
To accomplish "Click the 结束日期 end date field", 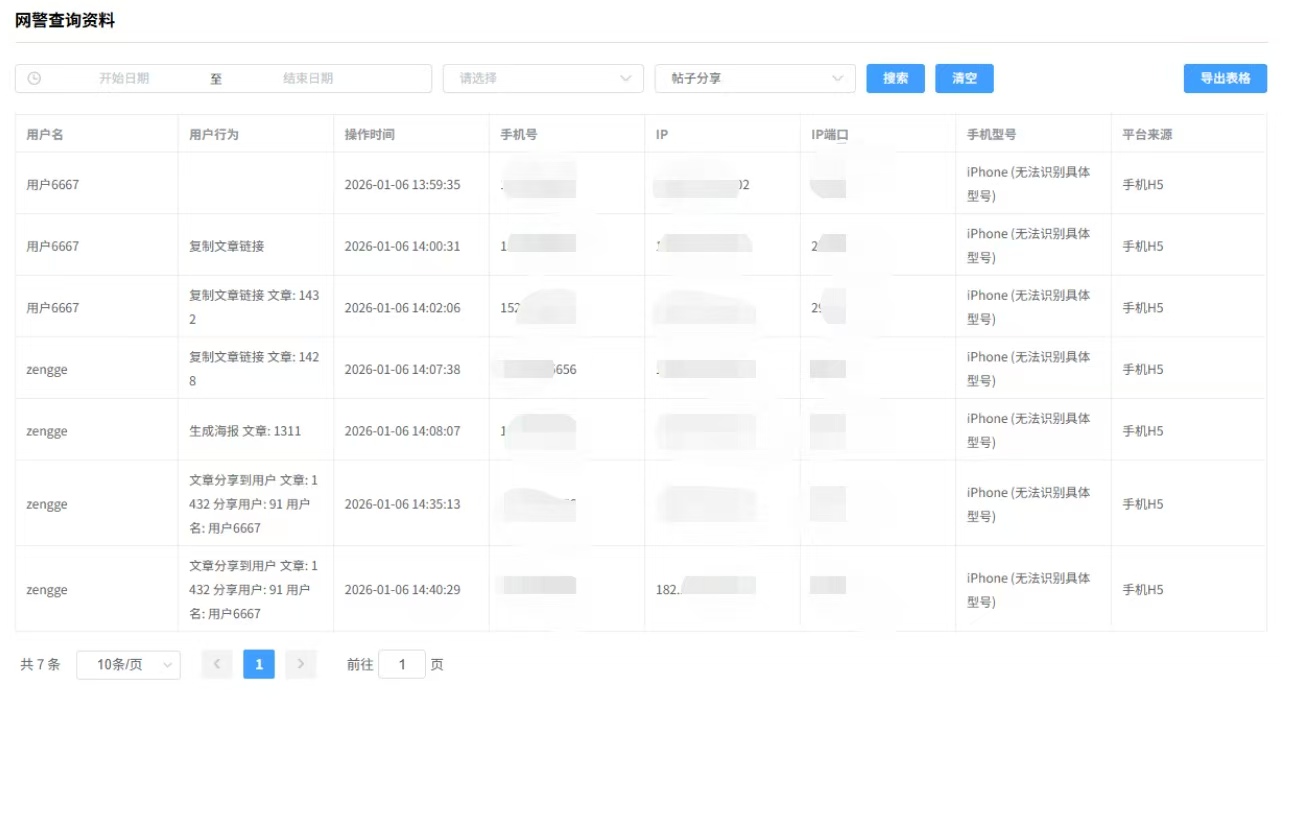I will [x=308, y=78].
